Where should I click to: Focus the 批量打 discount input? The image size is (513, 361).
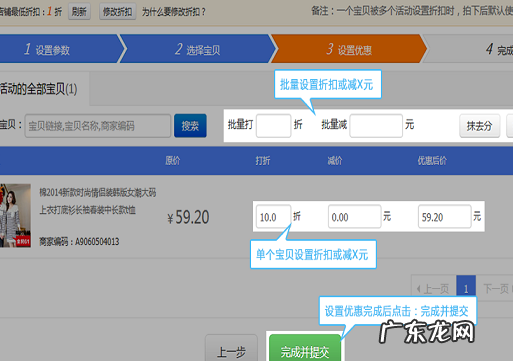point(273,126)
